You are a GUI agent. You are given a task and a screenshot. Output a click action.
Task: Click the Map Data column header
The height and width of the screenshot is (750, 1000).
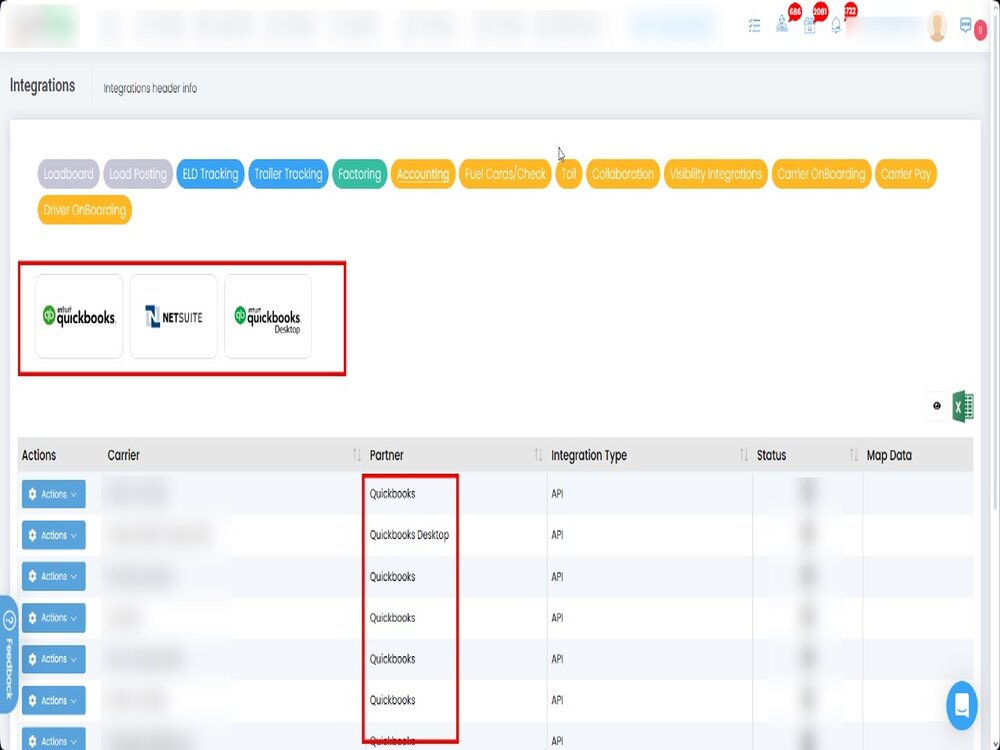(889, 455)
